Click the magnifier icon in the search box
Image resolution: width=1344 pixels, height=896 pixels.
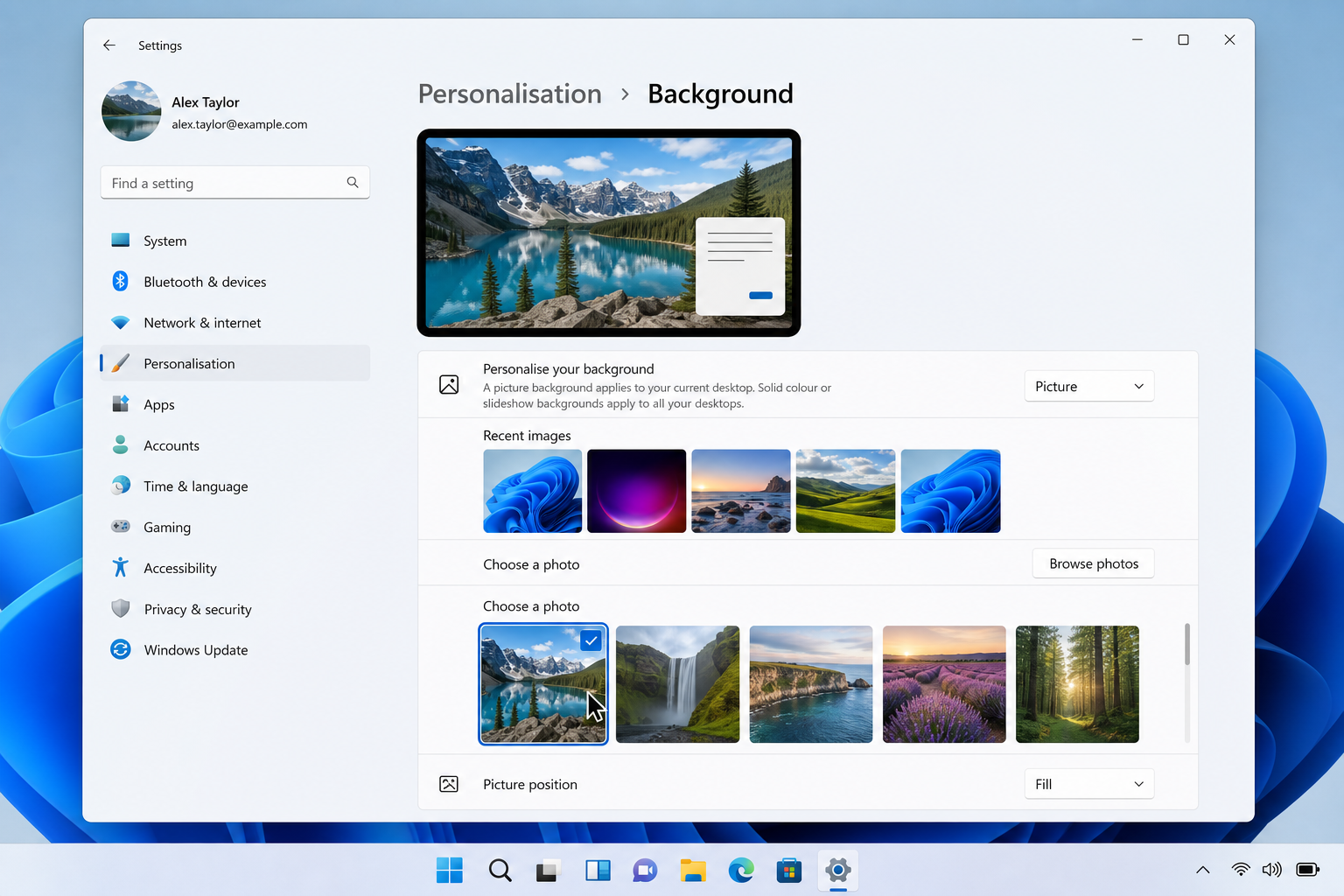click(353, 183)
